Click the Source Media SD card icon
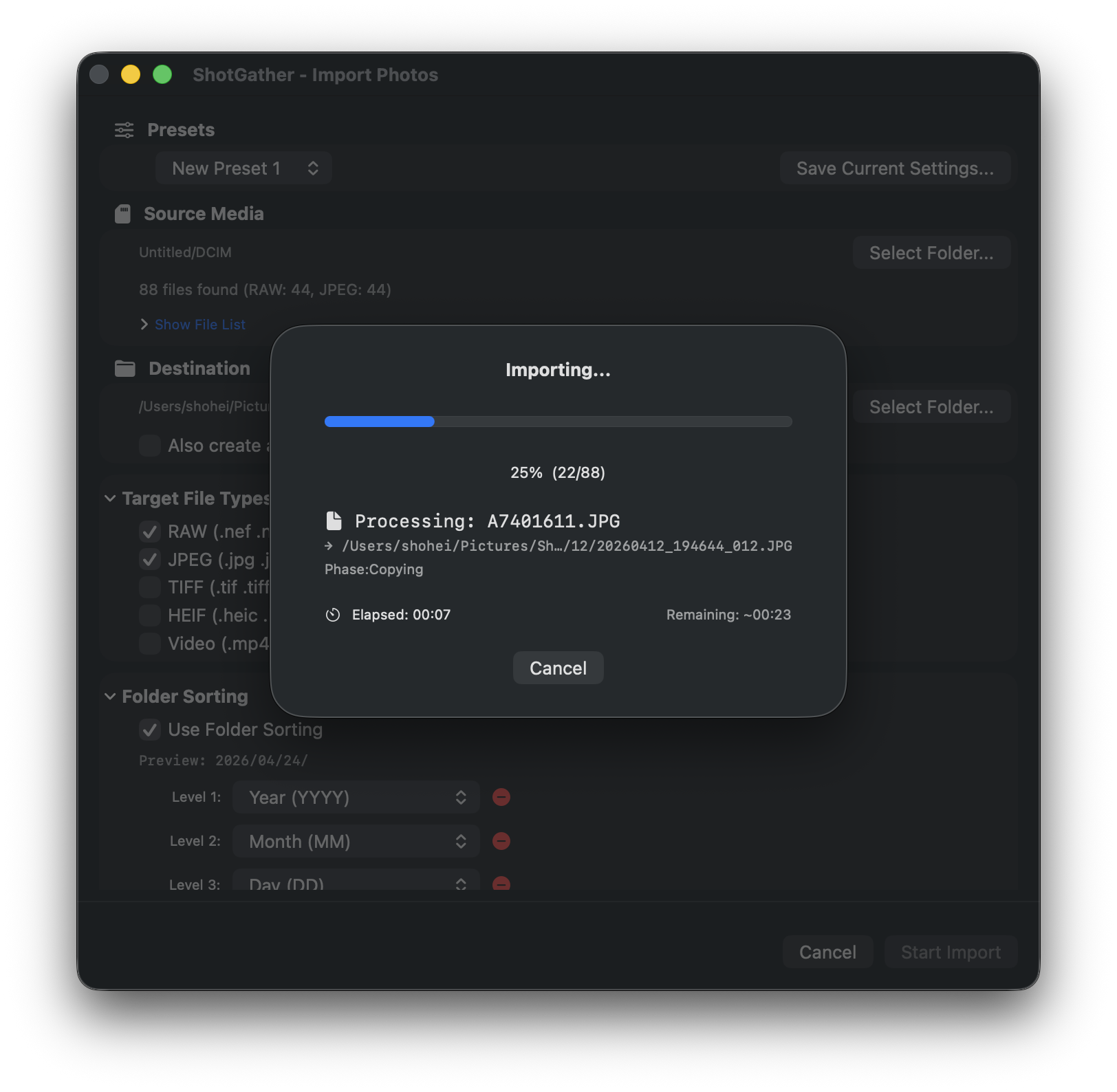The height and width of the screenshot is (1092, 1117). coord(122,214)
